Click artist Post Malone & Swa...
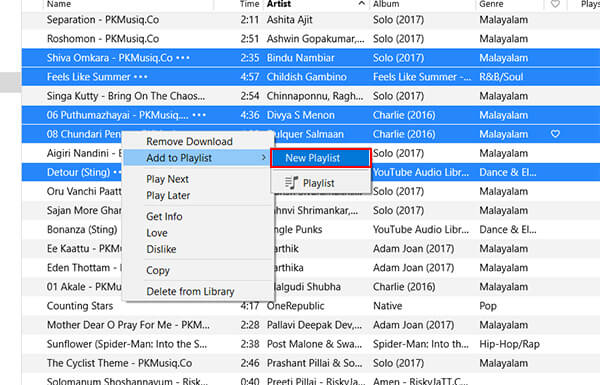 coord(314,344)
